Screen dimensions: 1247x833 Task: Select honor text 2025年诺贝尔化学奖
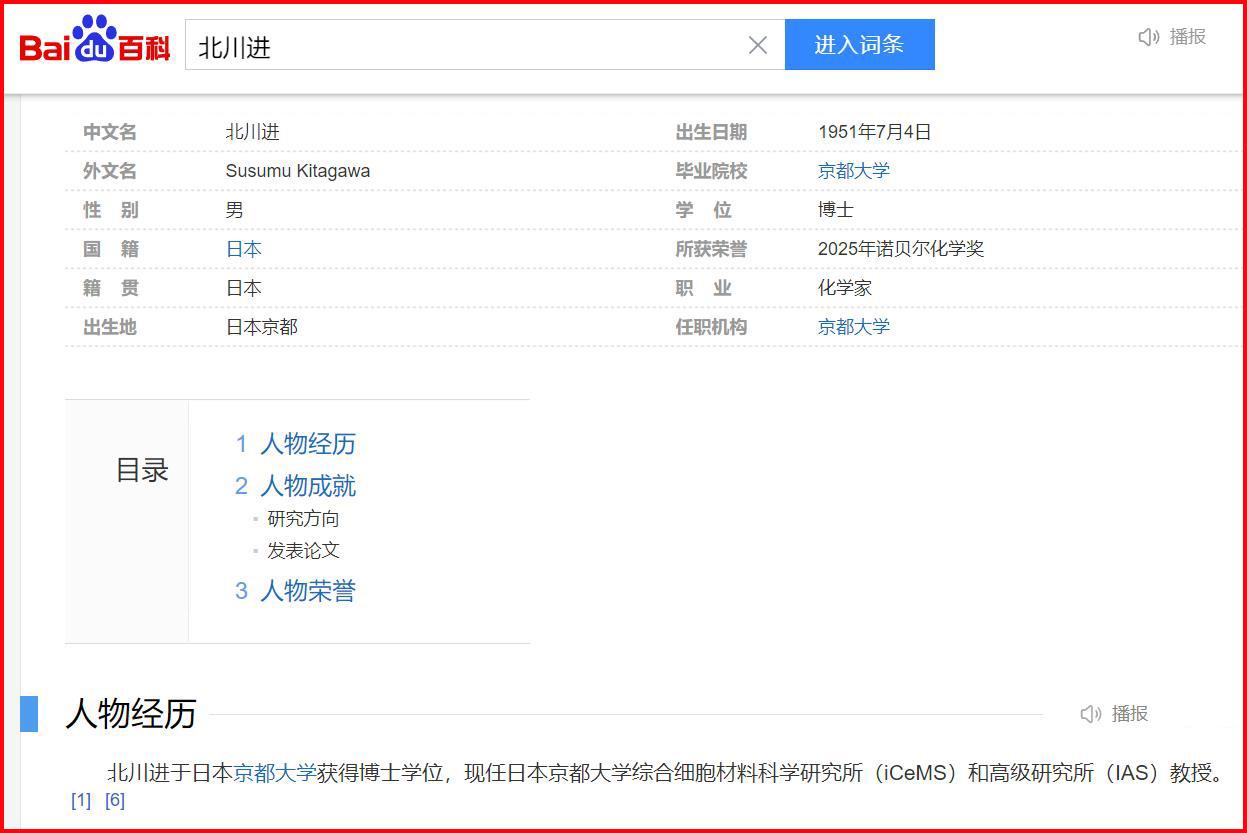pos(901,249)
